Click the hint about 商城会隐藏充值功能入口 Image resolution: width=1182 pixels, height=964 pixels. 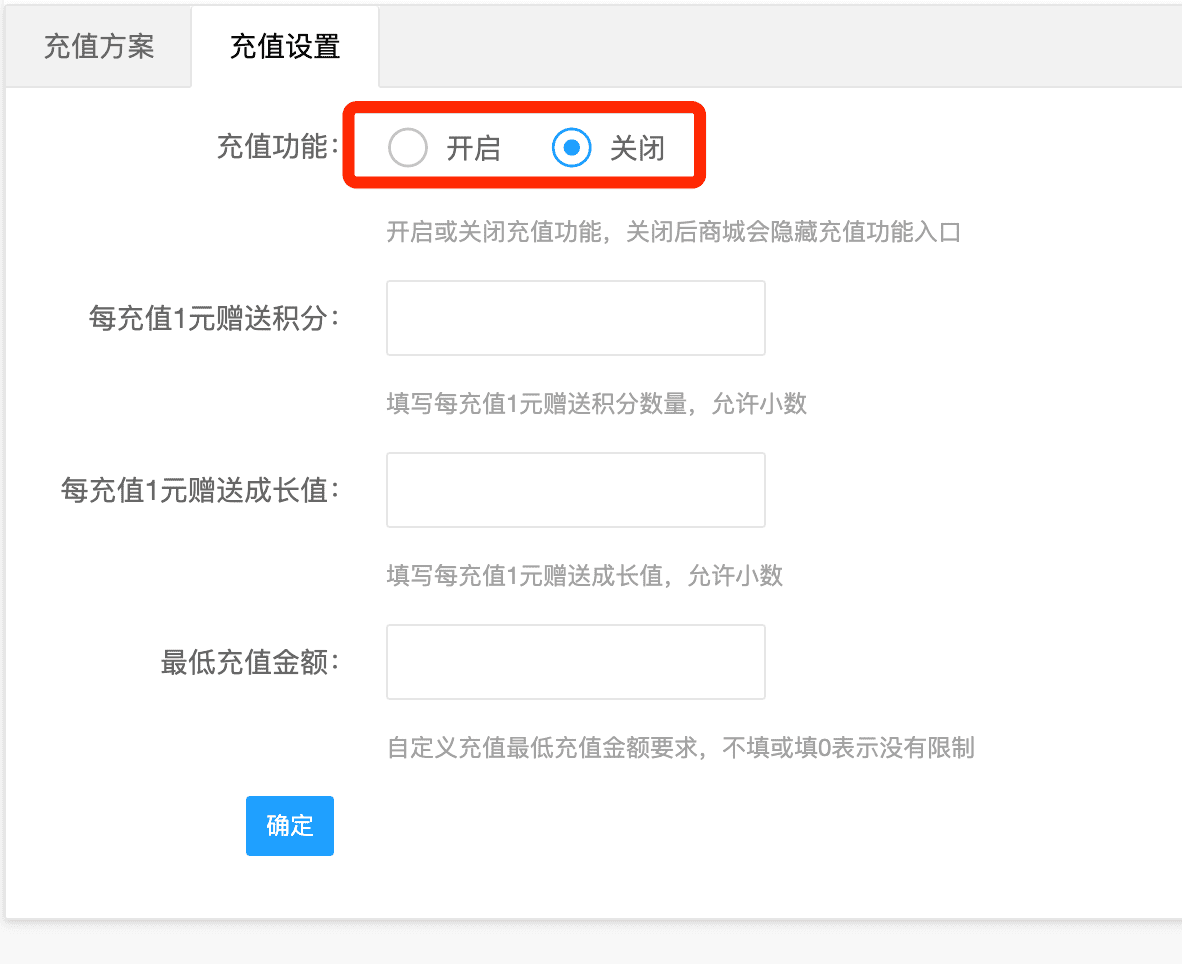coord(673,233)
